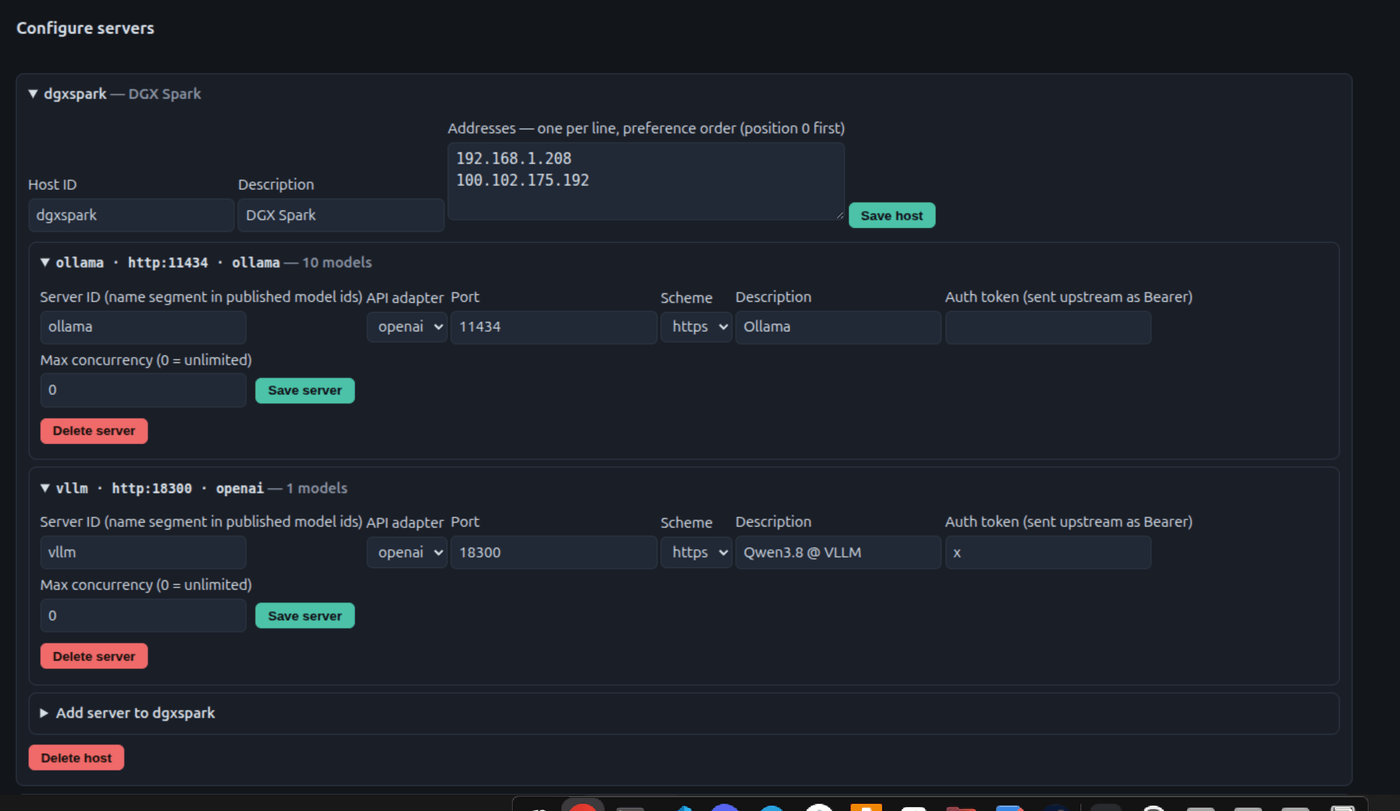Click into the Addresses text area

(x=646, y=181)
